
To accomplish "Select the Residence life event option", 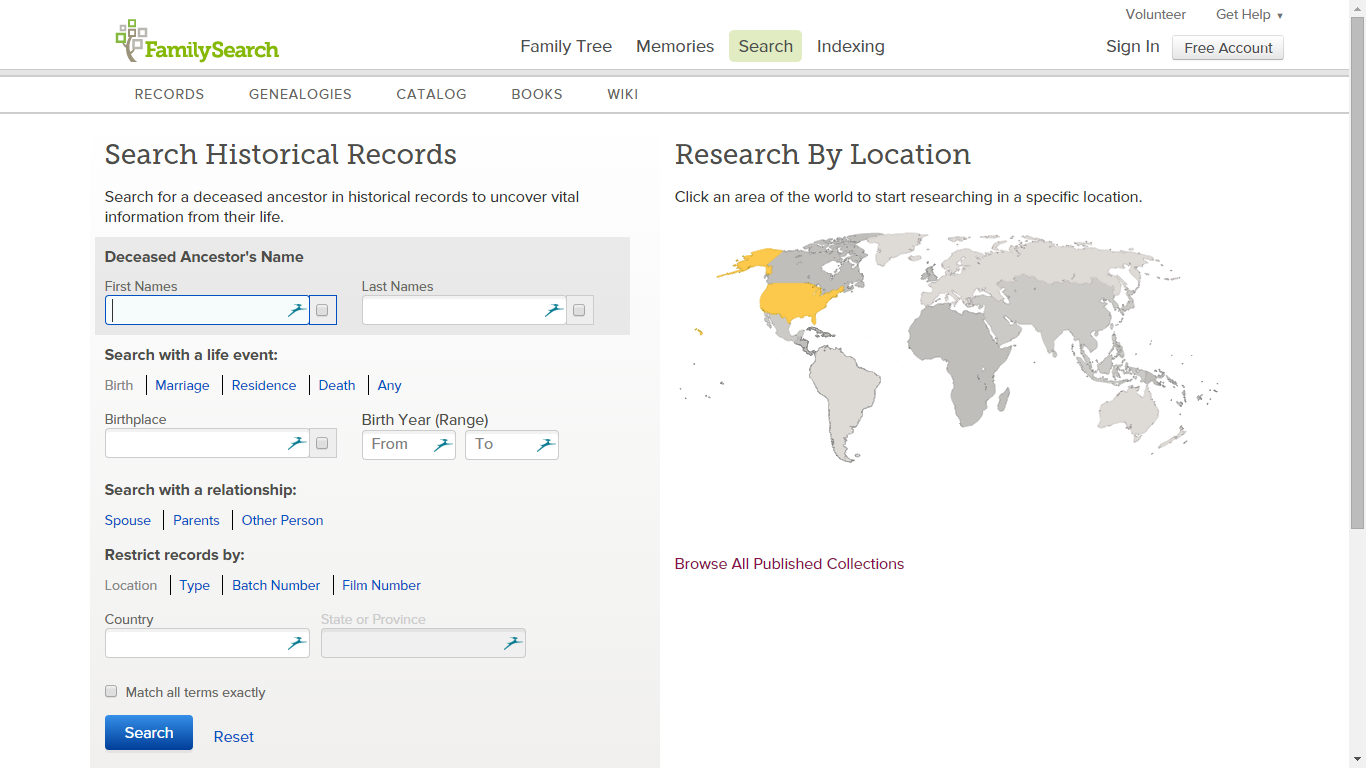I will [x=264, y=385].
